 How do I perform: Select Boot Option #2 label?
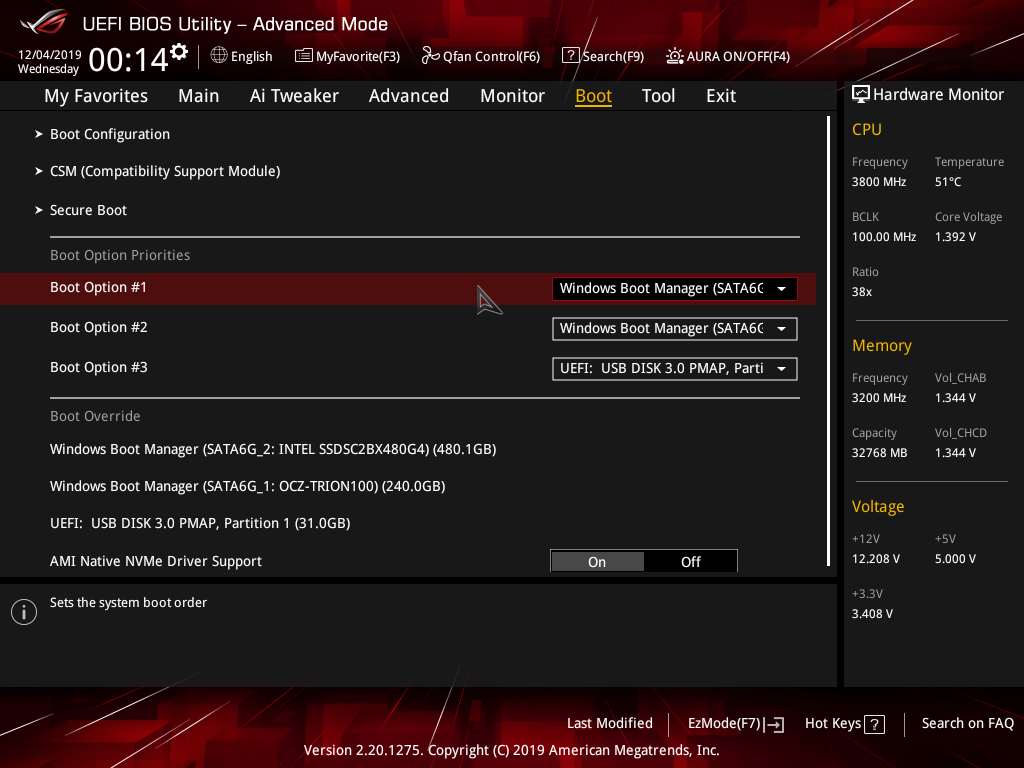99,327
